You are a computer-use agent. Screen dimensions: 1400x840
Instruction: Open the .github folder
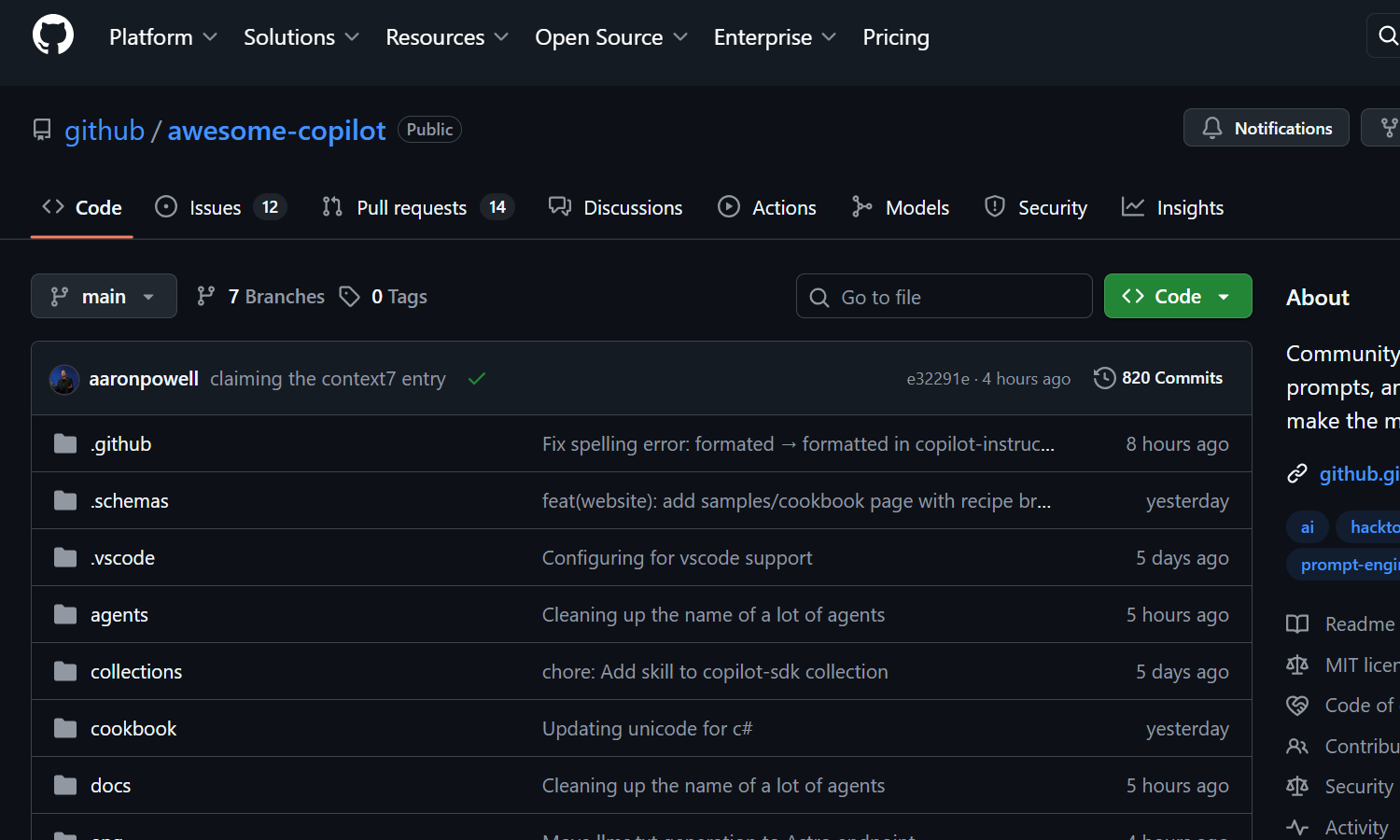[121, 444]
